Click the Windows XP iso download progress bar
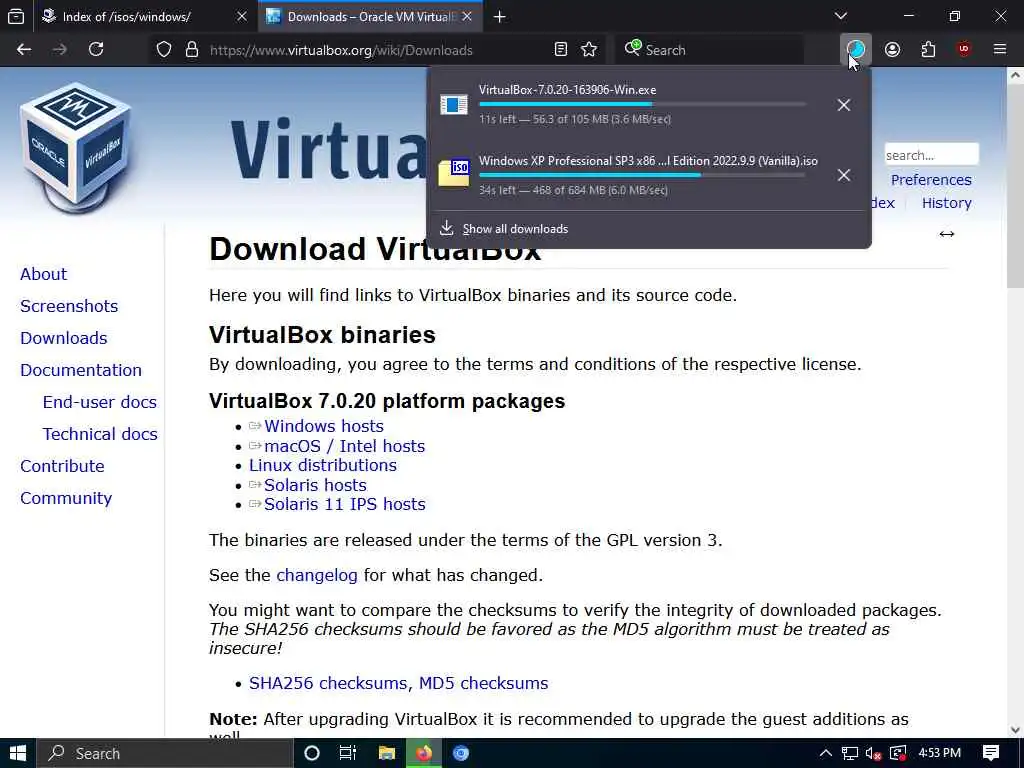This screenshot has height=768, width=1024. (x=643, y=175)
